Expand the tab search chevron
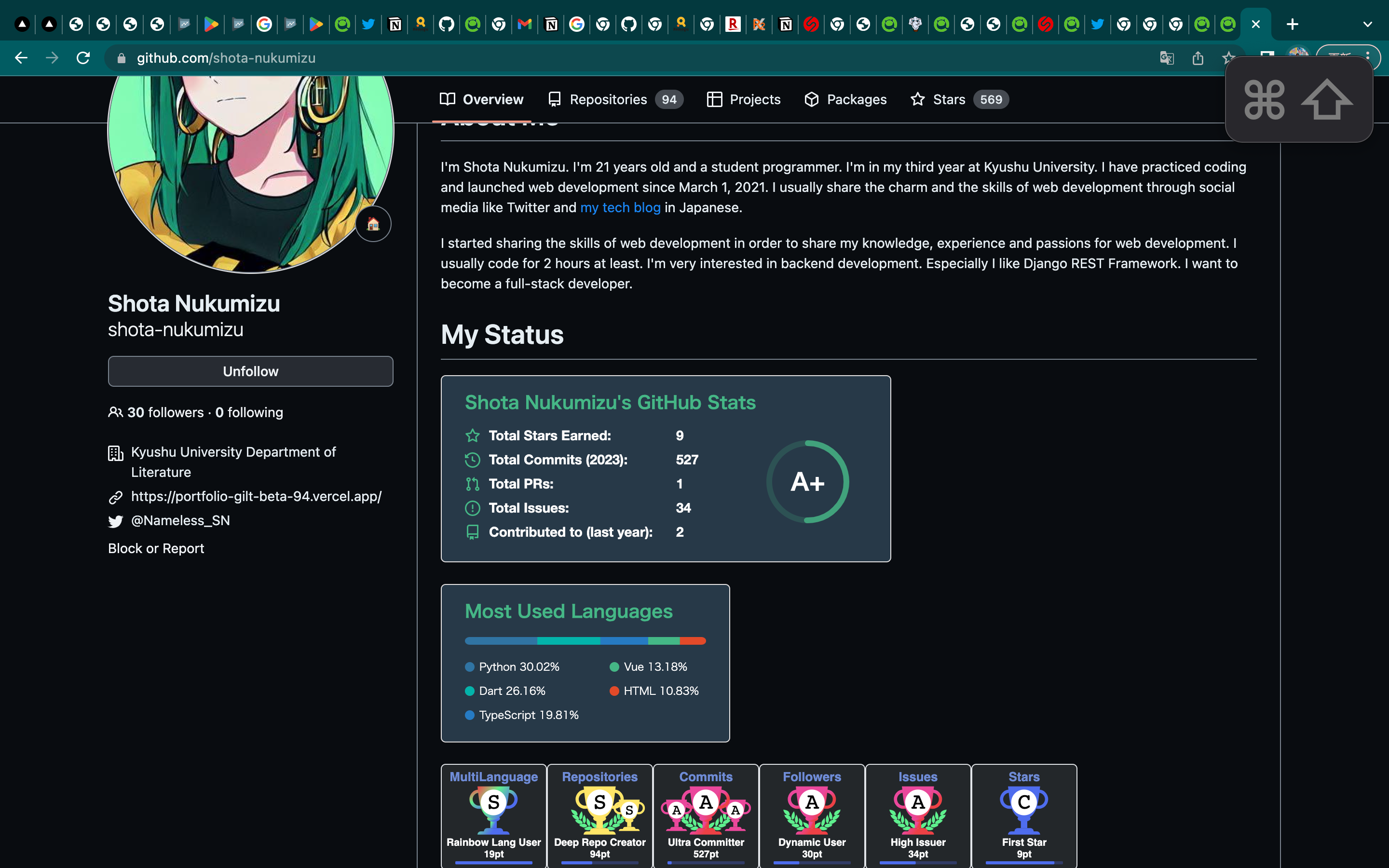This screenshot has width=1389, height=868. 1367,24
